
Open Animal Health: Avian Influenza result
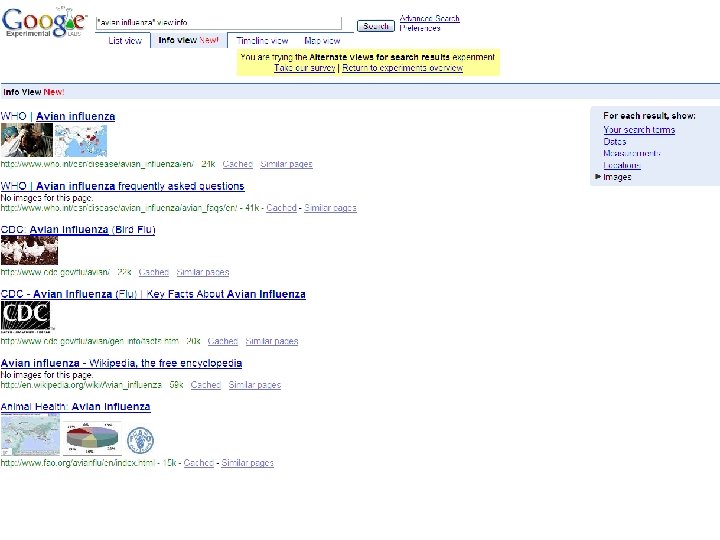75,406
